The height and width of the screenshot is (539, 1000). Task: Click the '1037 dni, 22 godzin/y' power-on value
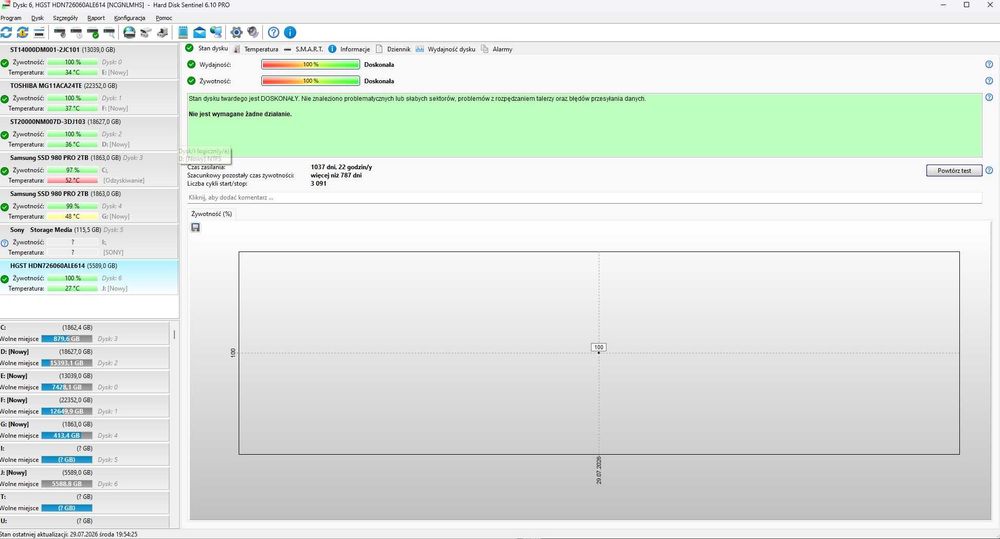pos(341,167)
